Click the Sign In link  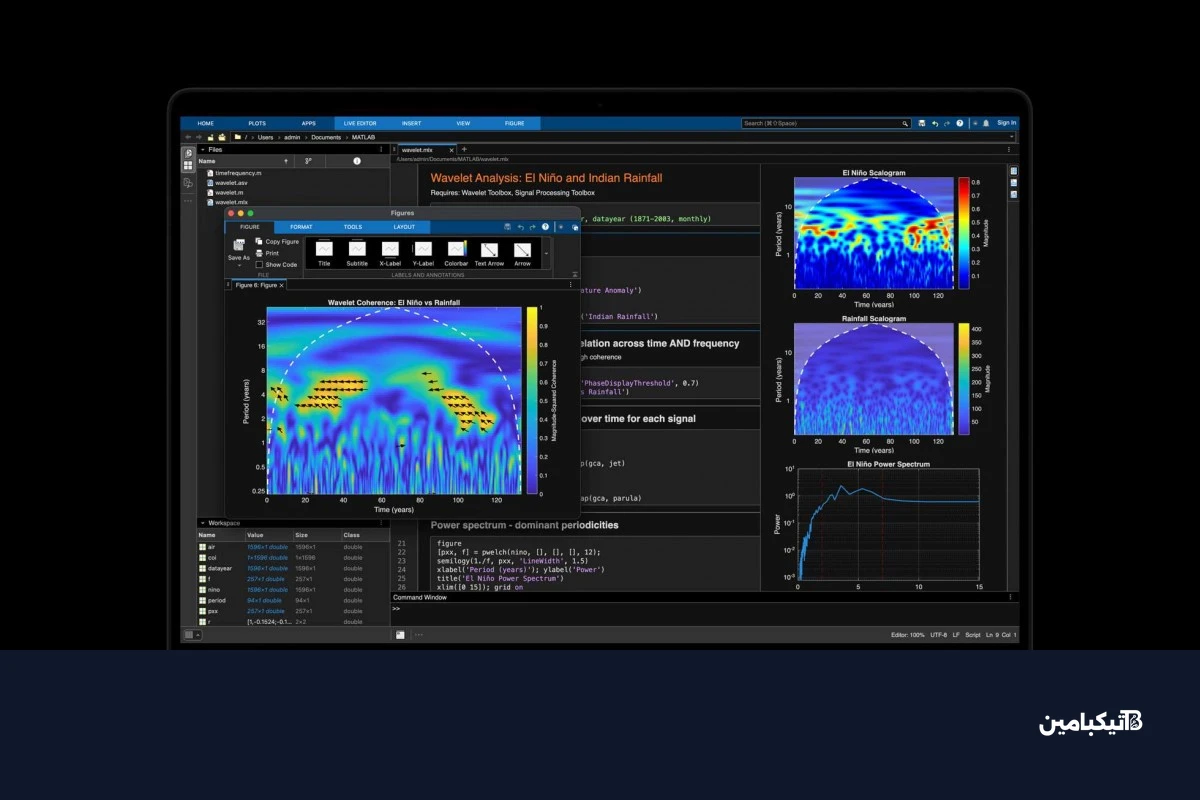[1006, 123]
